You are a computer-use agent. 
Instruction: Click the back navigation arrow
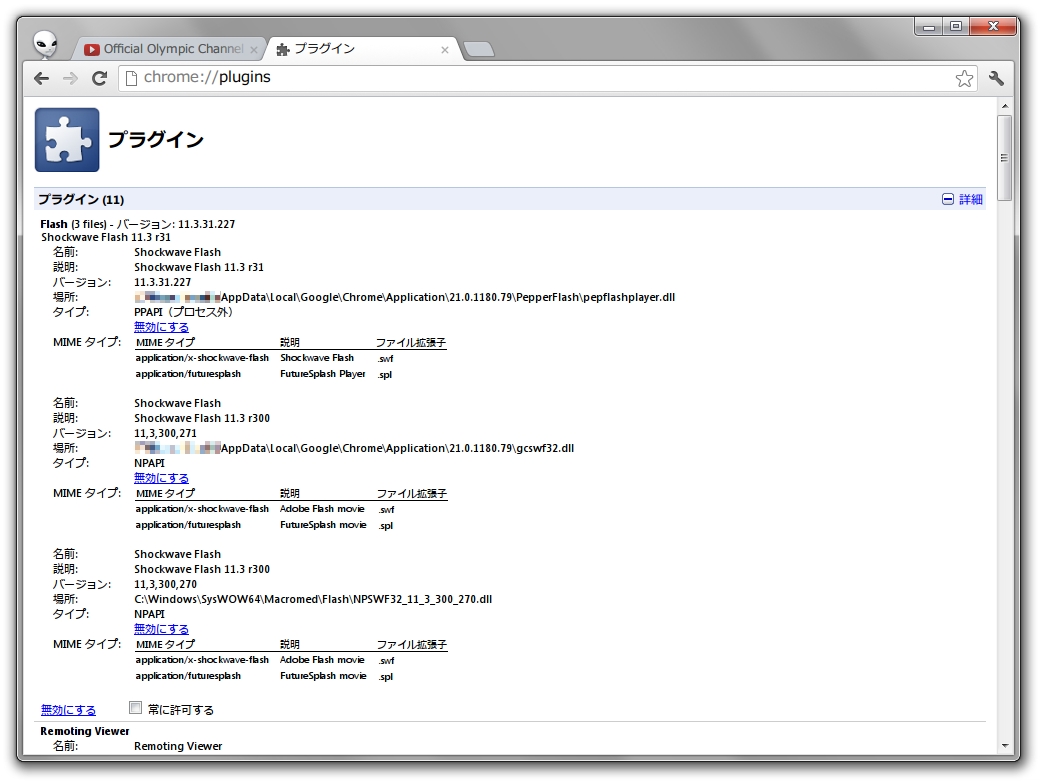point(40,77)
